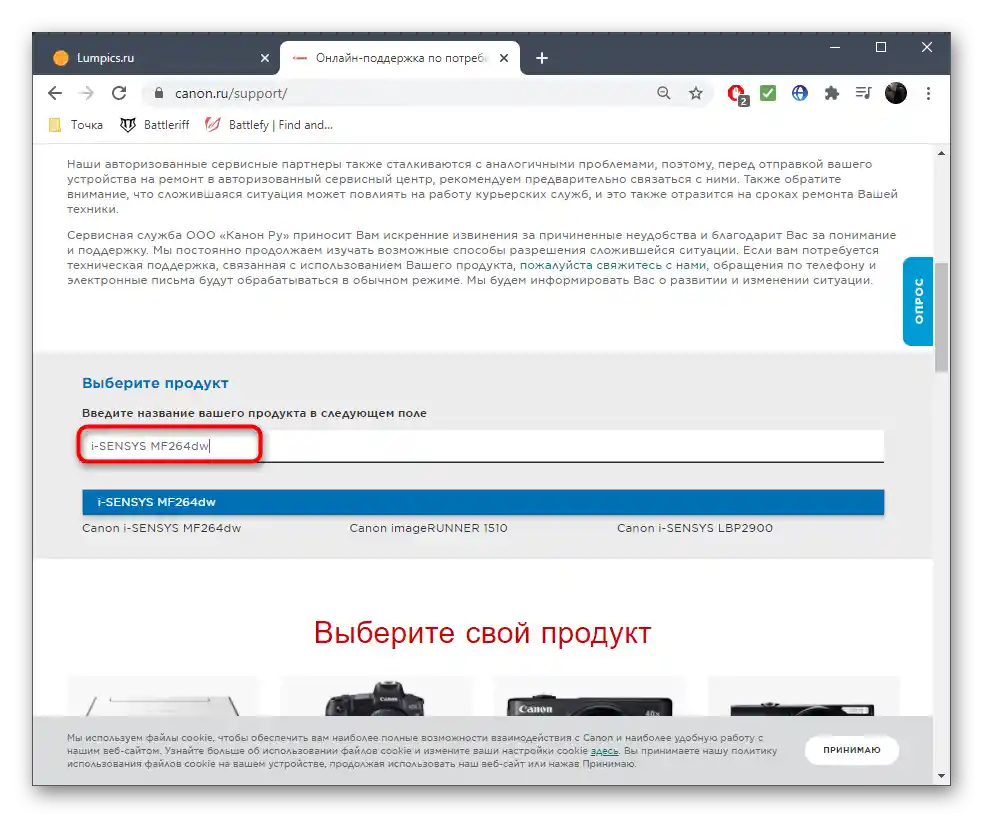
Task: Open a new browser tab
Action: [542, 58]
